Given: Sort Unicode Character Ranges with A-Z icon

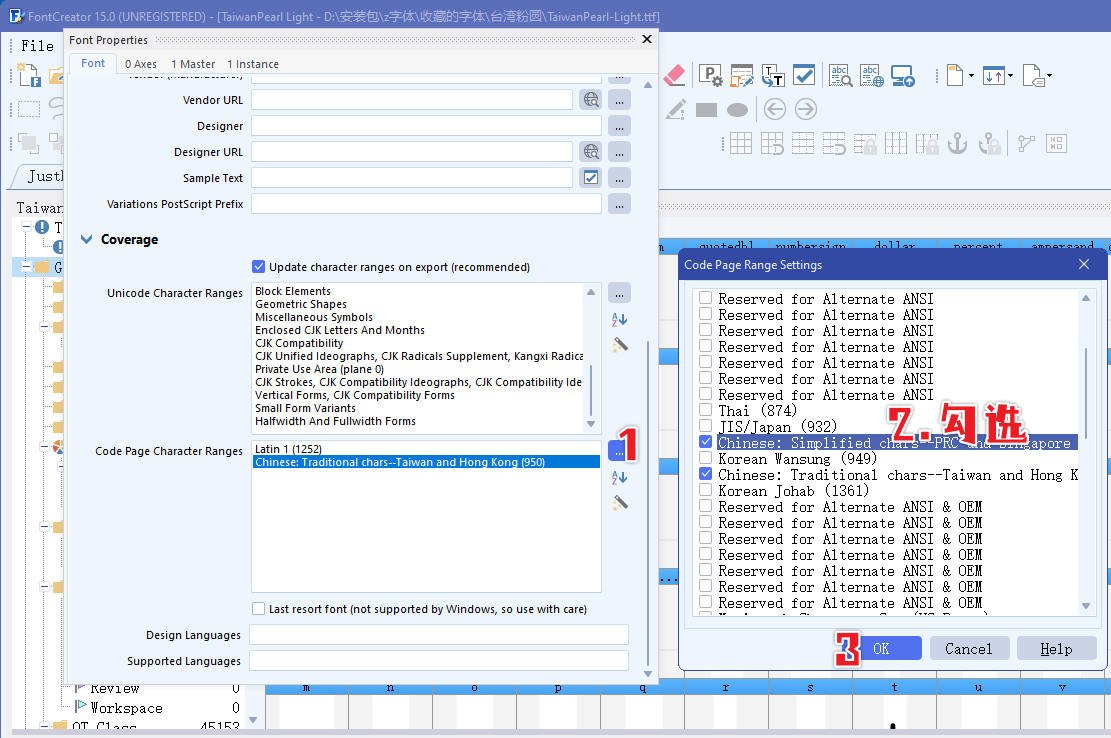Looking at the screenshot, I should 619,319.
